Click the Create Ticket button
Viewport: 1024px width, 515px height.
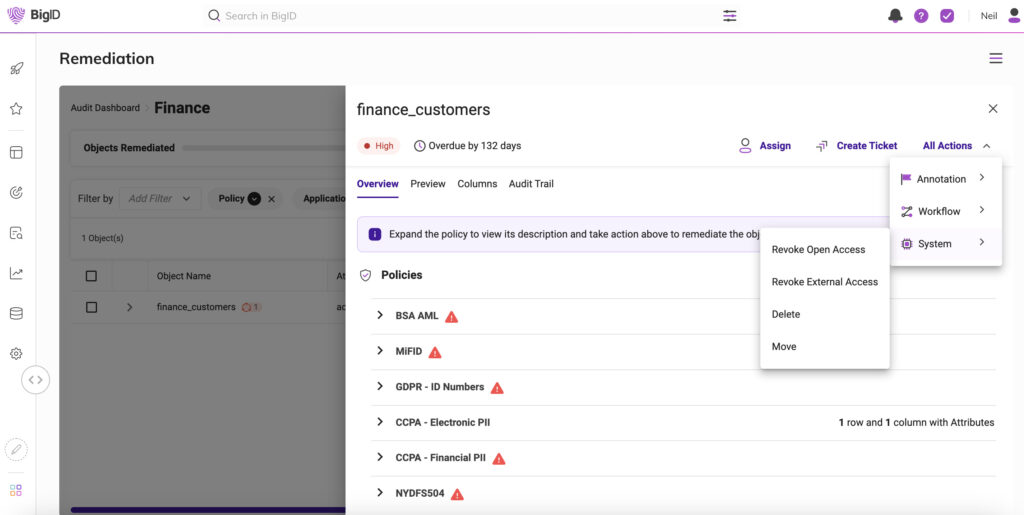[856, 146]
